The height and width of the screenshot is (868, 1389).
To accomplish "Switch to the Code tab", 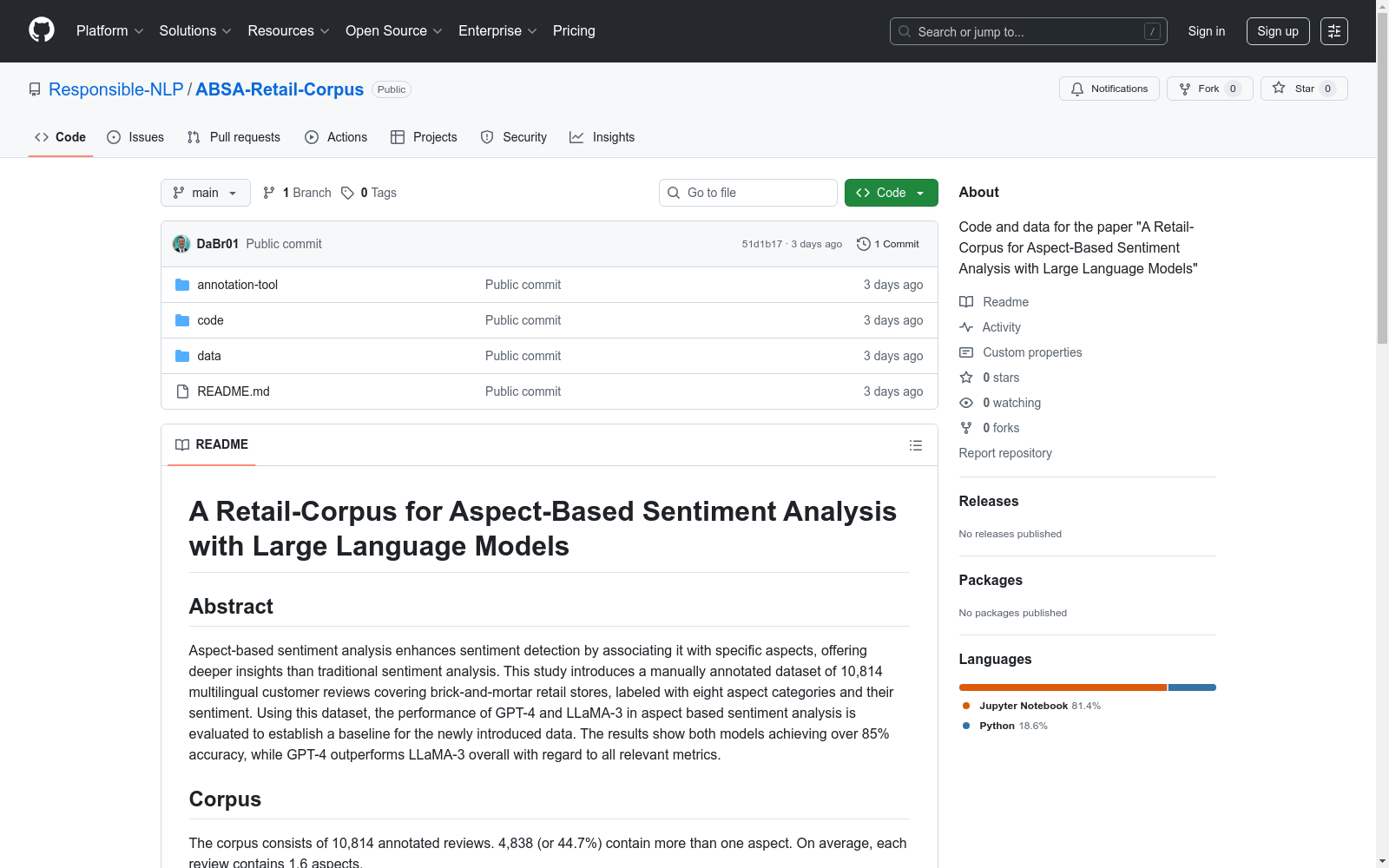I will coord(61,137).
